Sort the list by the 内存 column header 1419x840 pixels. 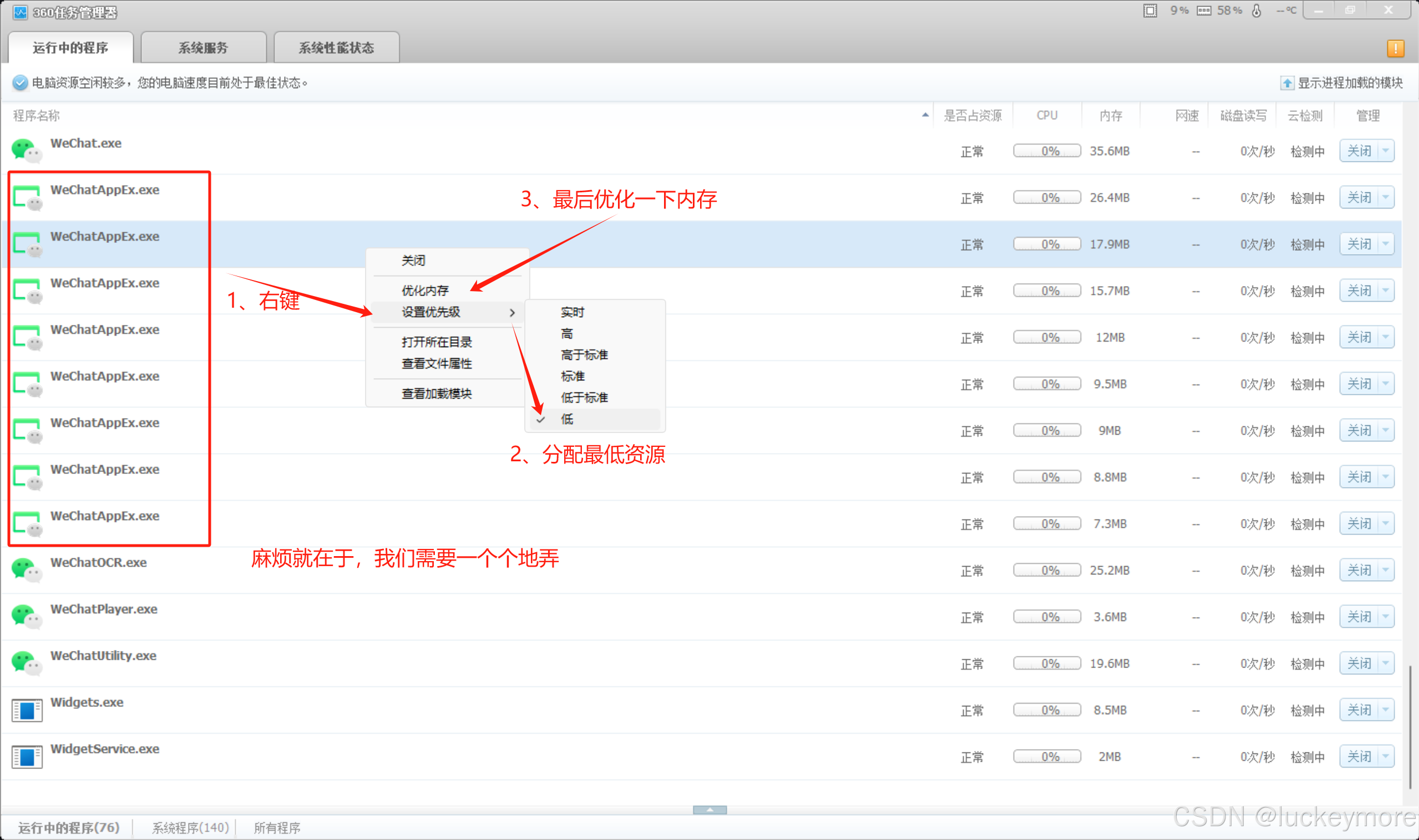[x=1111, y=115]
